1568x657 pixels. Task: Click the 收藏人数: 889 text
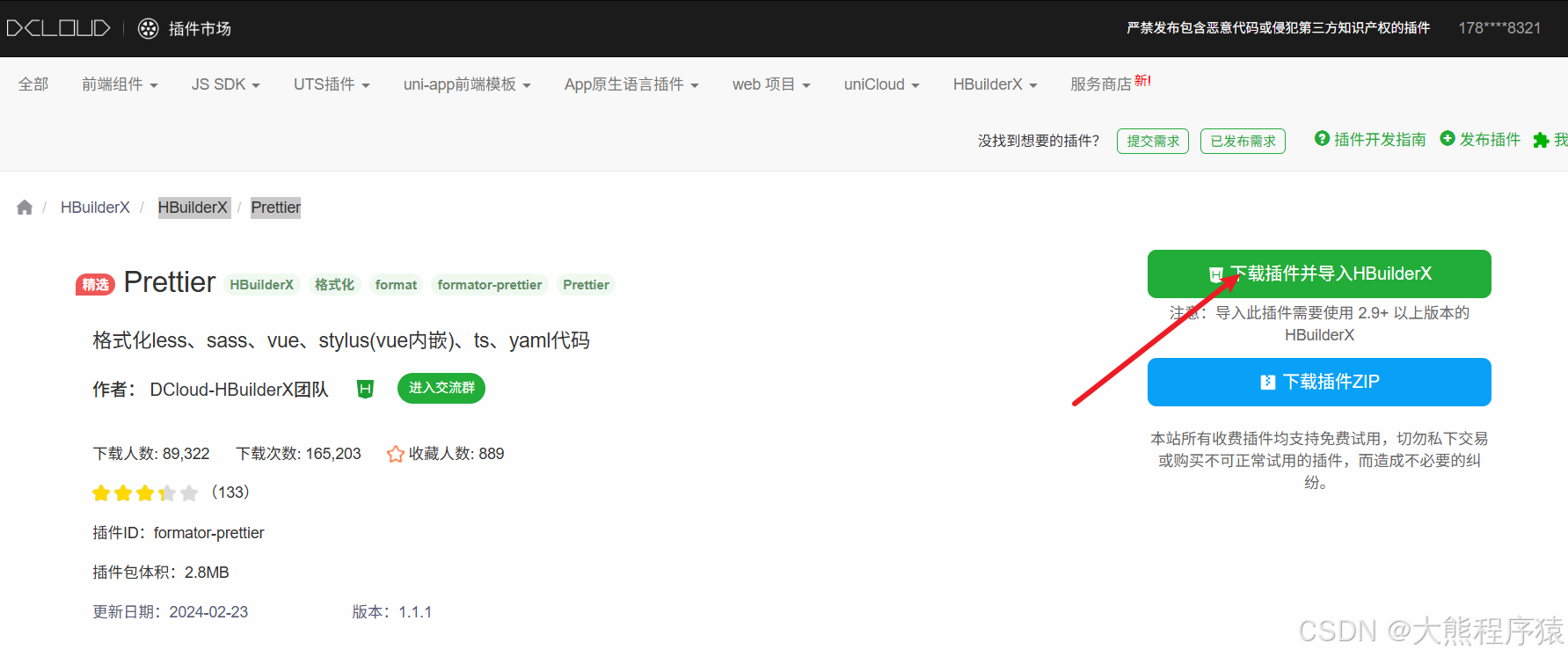[x=456, y=454]
